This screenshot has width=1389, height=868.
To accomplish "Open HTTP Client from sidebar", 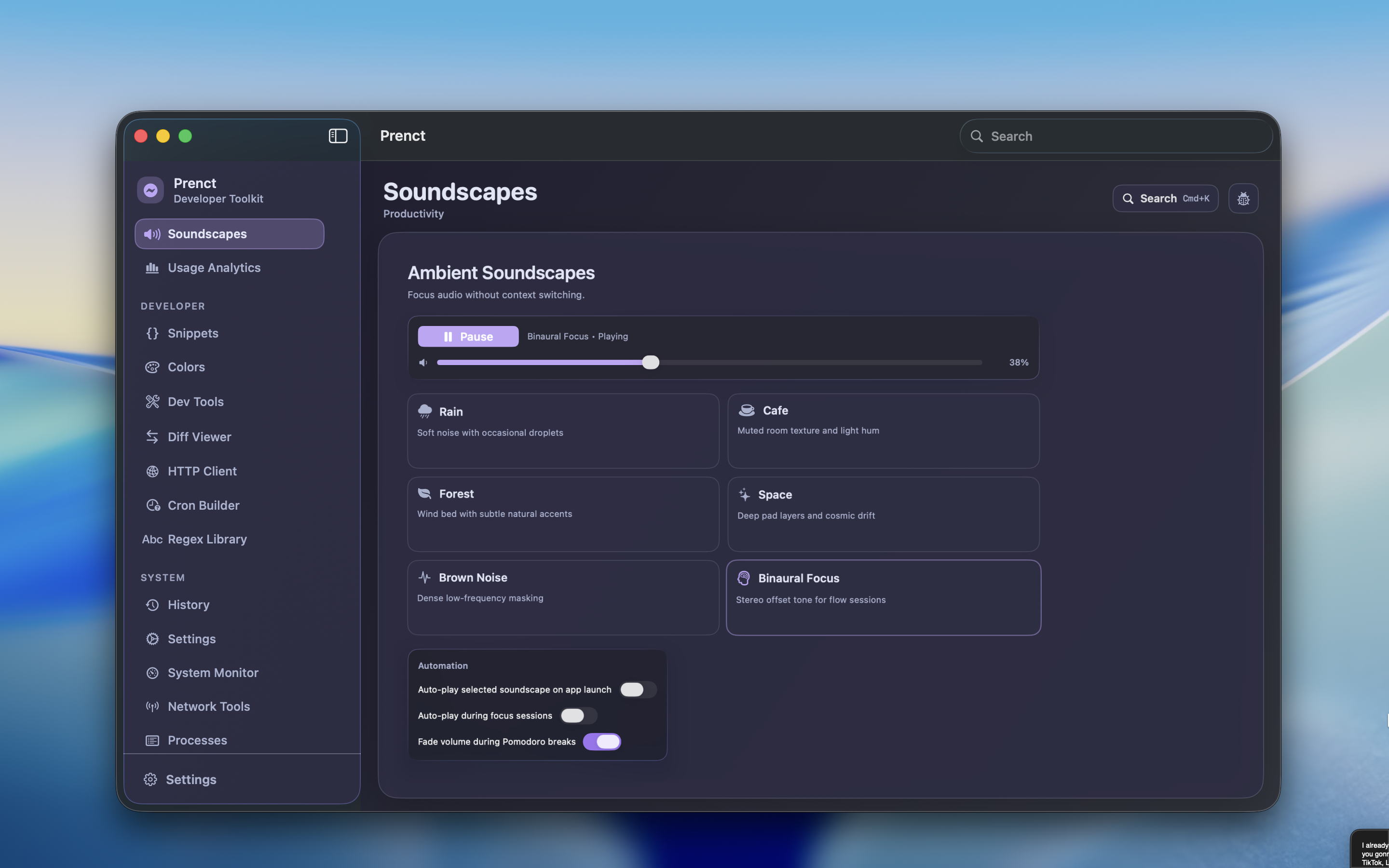I will pos(202,471).
